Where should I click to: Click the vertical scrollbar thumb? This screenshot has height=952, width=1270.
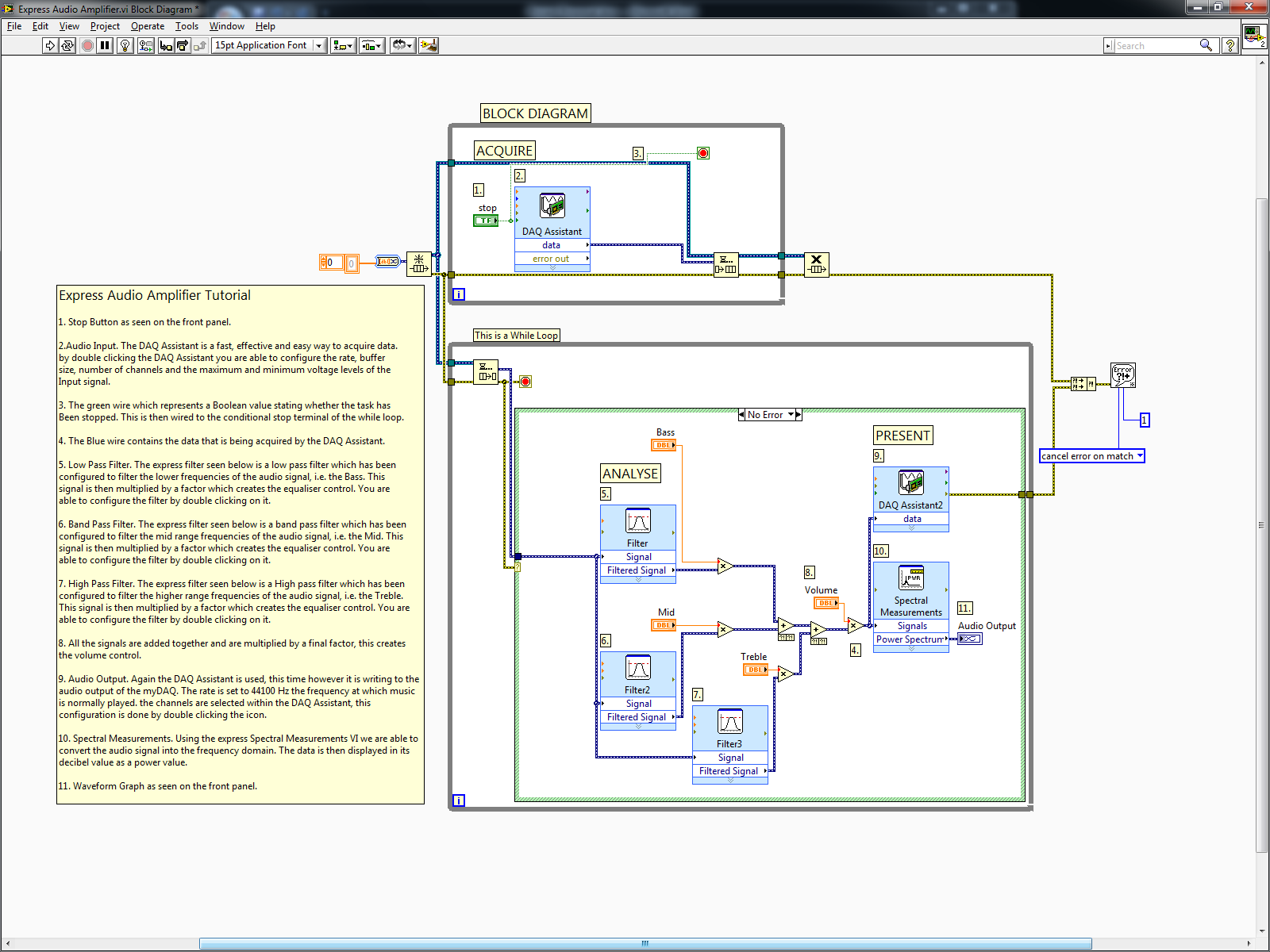[x=1262, y=525]
